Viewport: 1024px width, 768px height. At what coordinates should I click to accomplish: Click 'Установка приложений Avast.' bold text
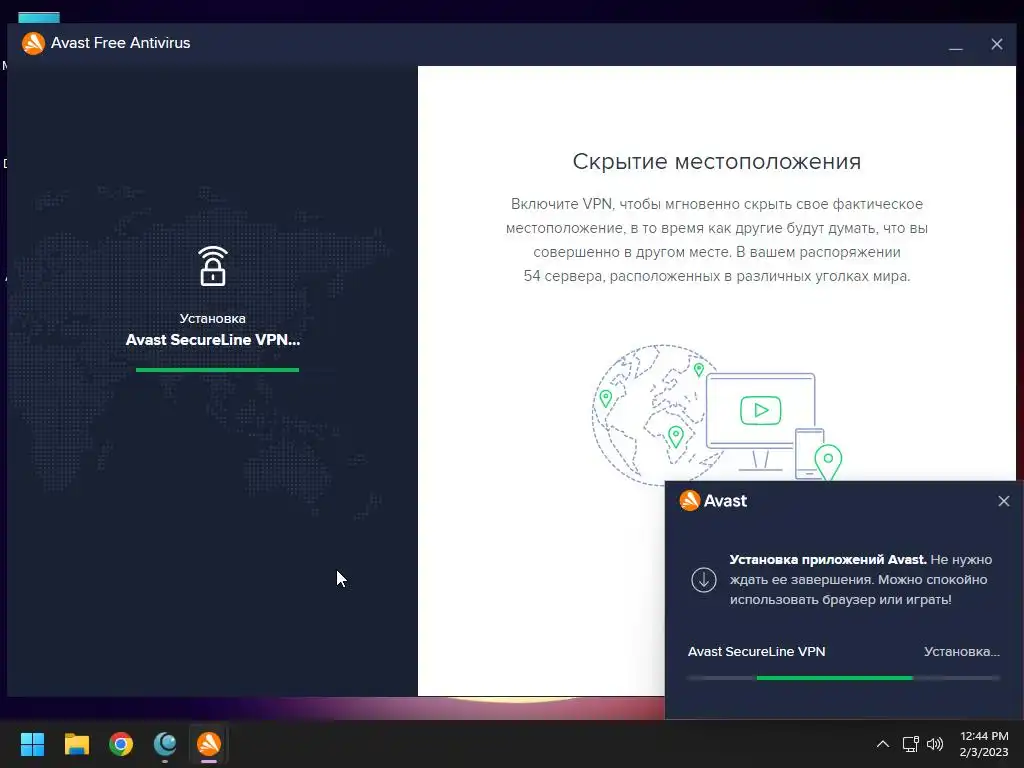827,560
